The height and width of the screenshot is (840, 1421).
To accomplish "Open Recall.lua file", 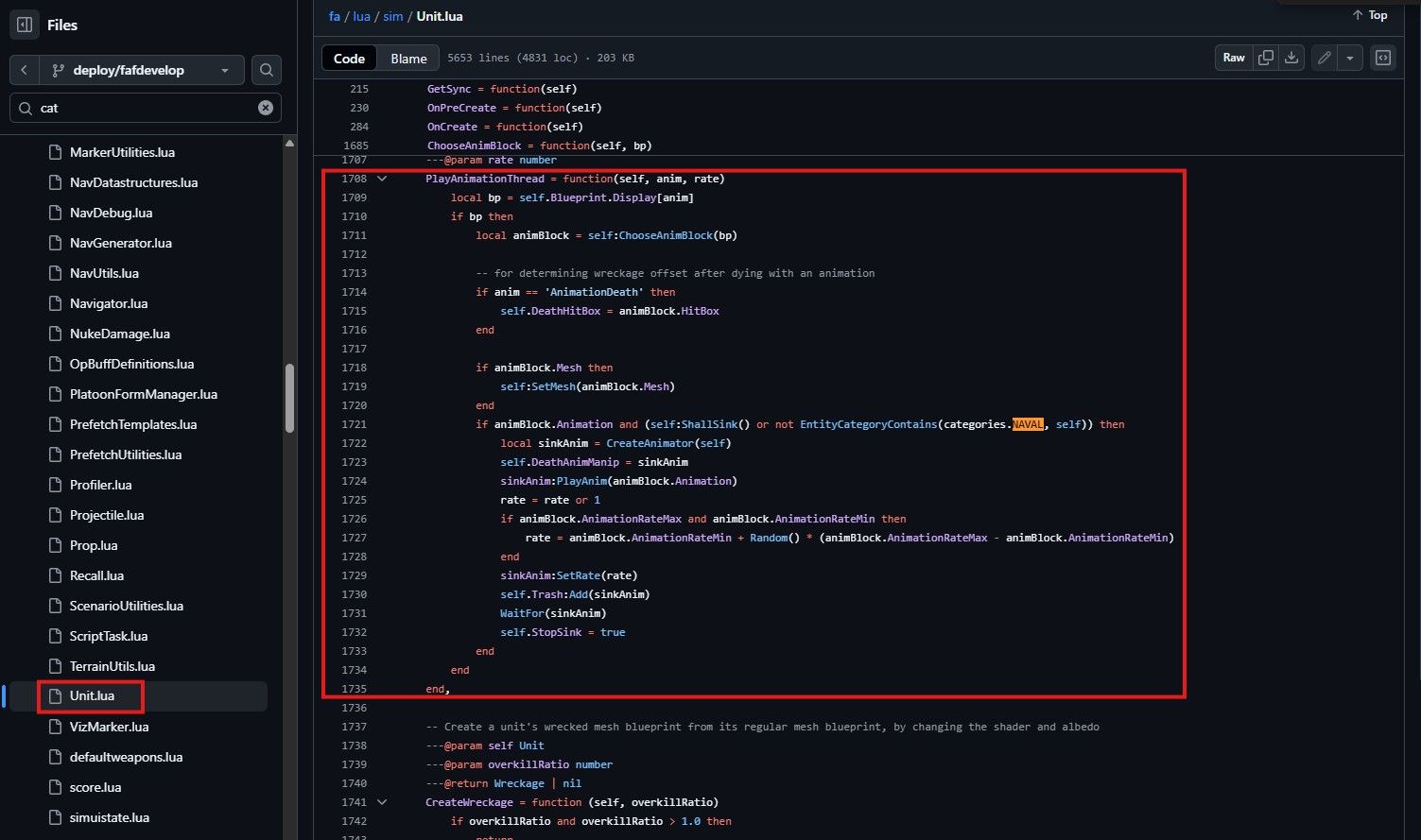I will [96, 575].
